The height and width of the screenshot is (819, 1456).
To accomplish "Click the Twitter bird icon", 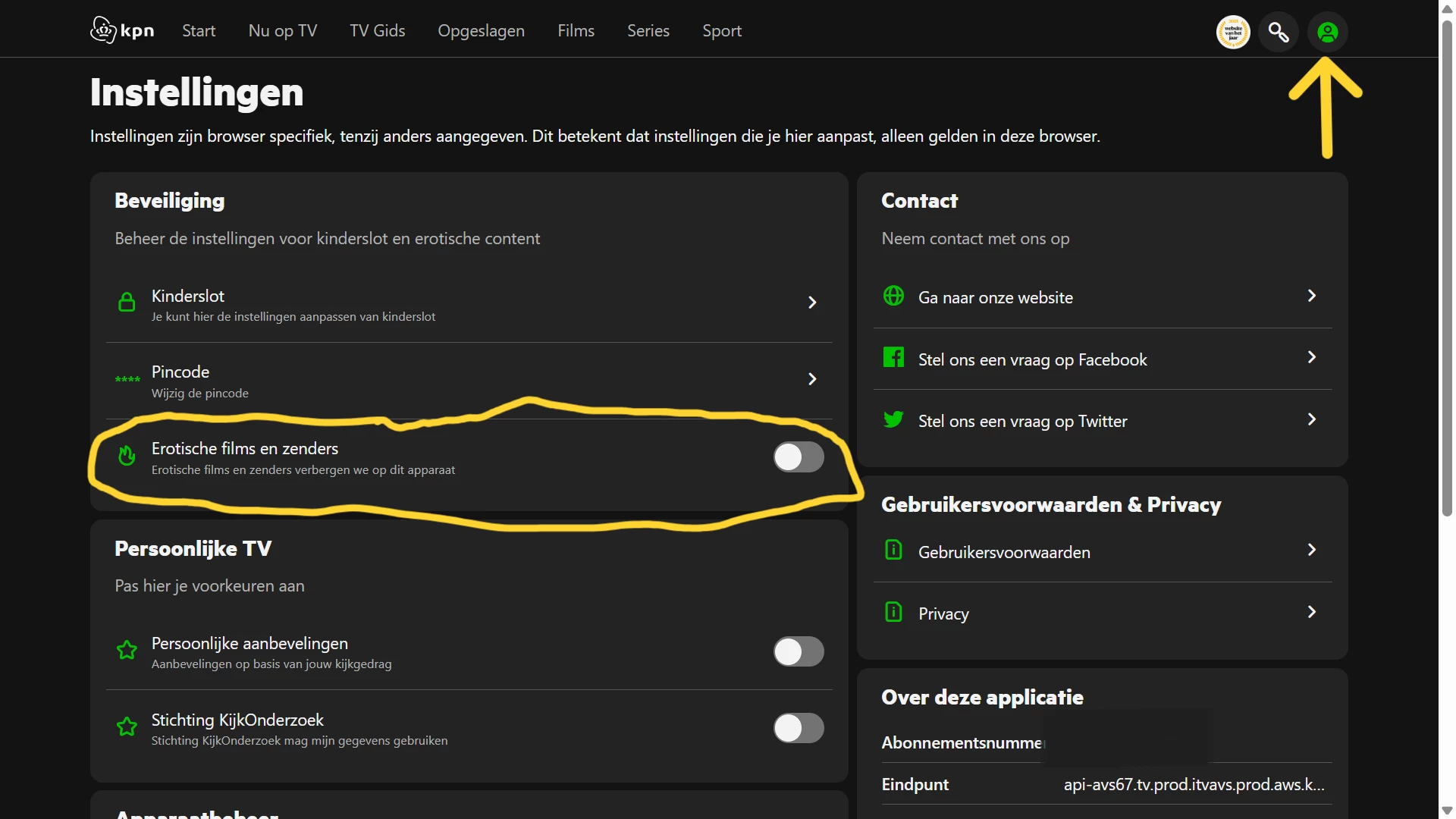I will [x=893, y=419].
